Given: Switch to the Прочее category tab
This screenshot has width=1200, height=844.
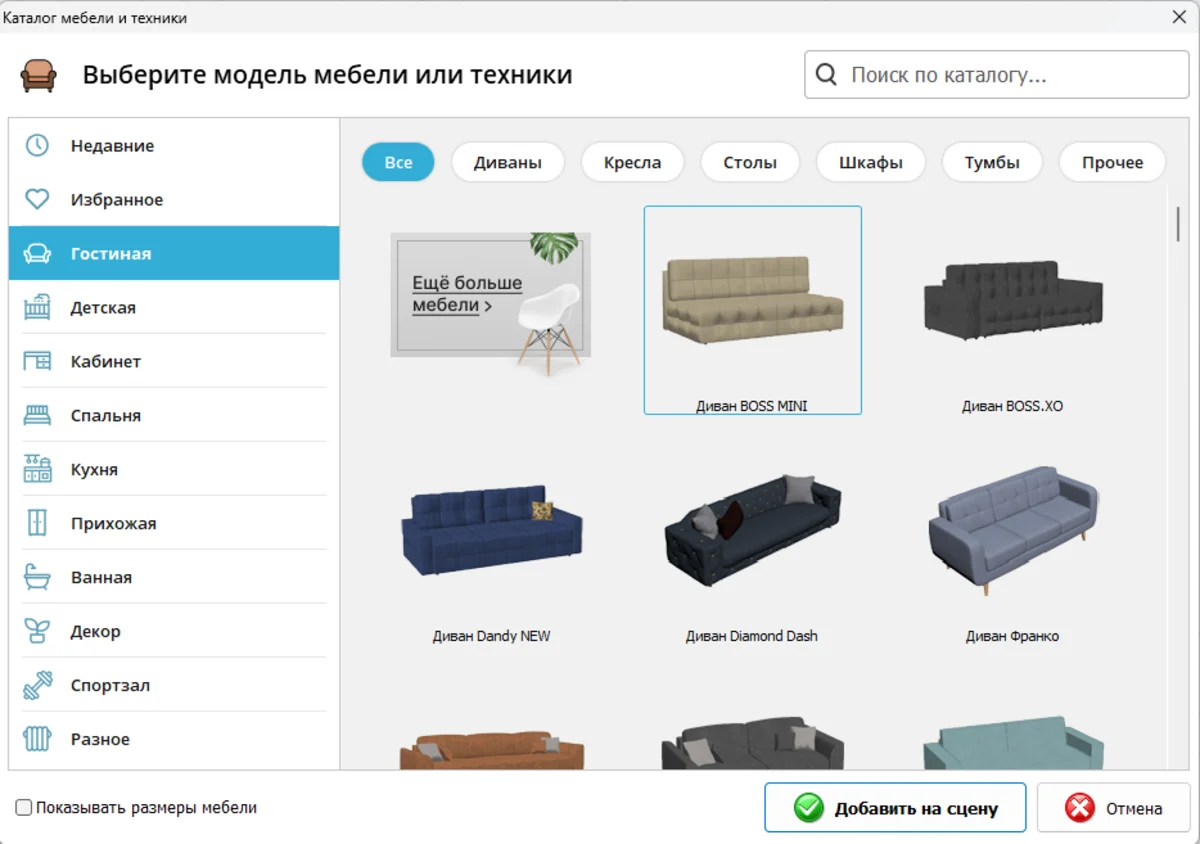Looking at the screenshot, I should pyautogui.click(x=1111, y=162).
